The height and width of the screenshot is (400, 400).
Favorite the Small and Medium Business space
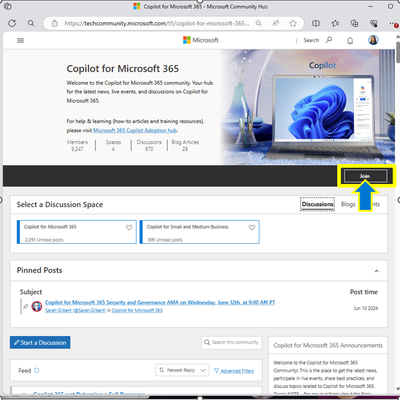pos(252,228)
